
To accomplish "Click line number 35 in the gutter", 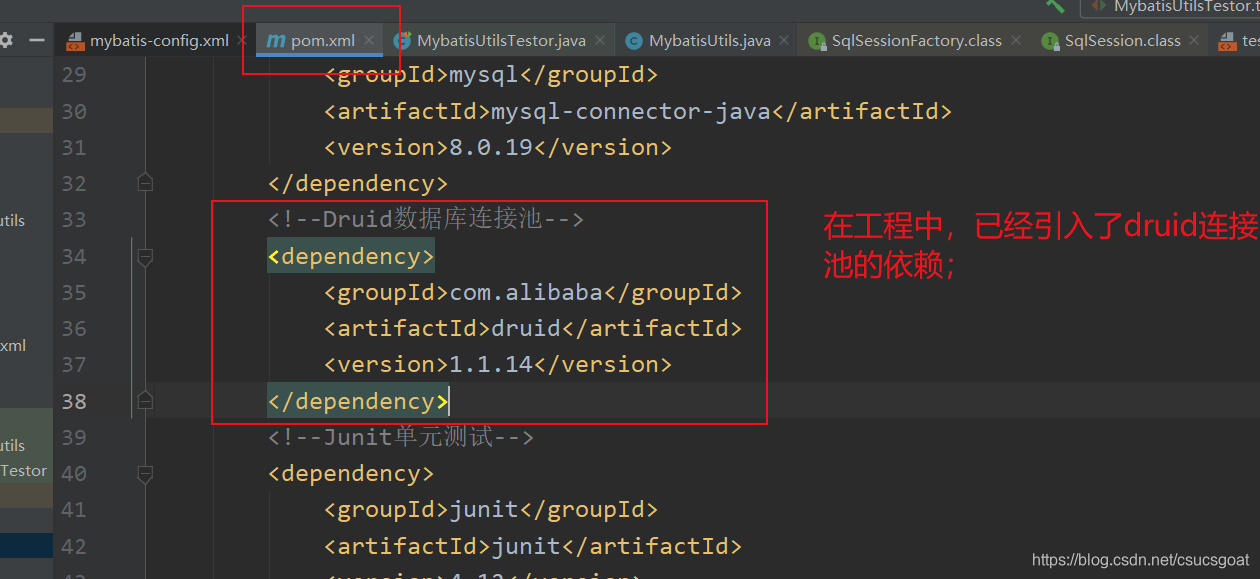I will tap(74, 293).
